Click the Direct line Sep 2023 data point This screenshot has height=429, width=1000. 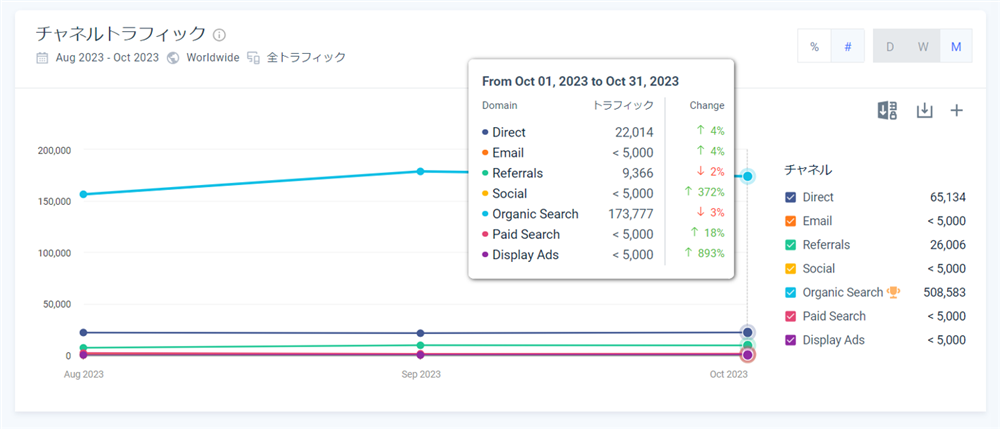click(x=420, y=333)
